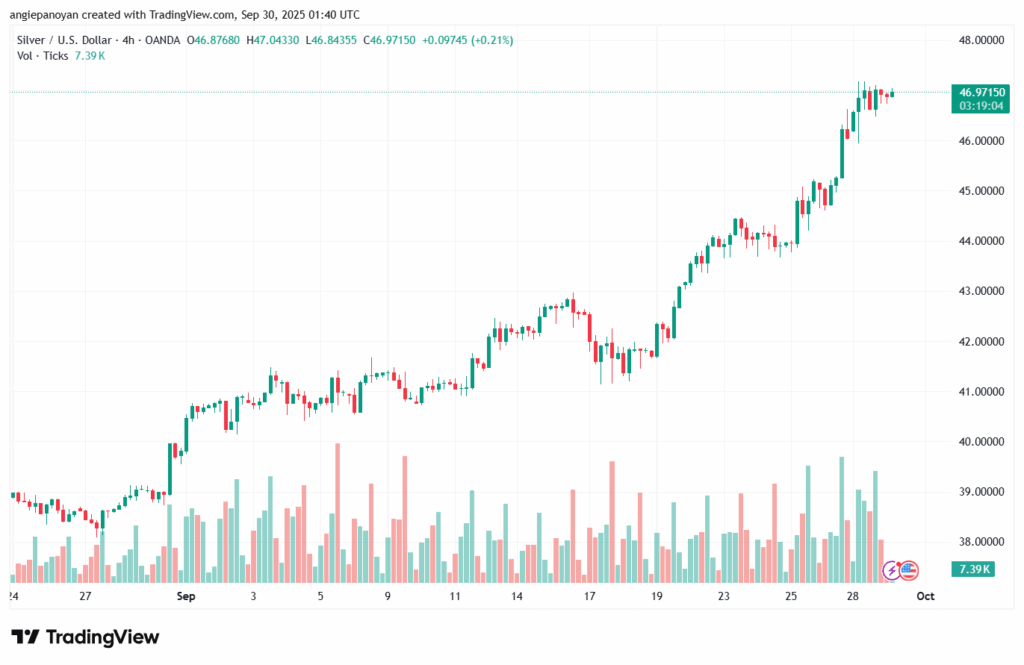Image resolution: width=1024 pixels, height=665 pixels.
Task: Click the 'Sep' label on time axis
Action: (x=185, y=596)
